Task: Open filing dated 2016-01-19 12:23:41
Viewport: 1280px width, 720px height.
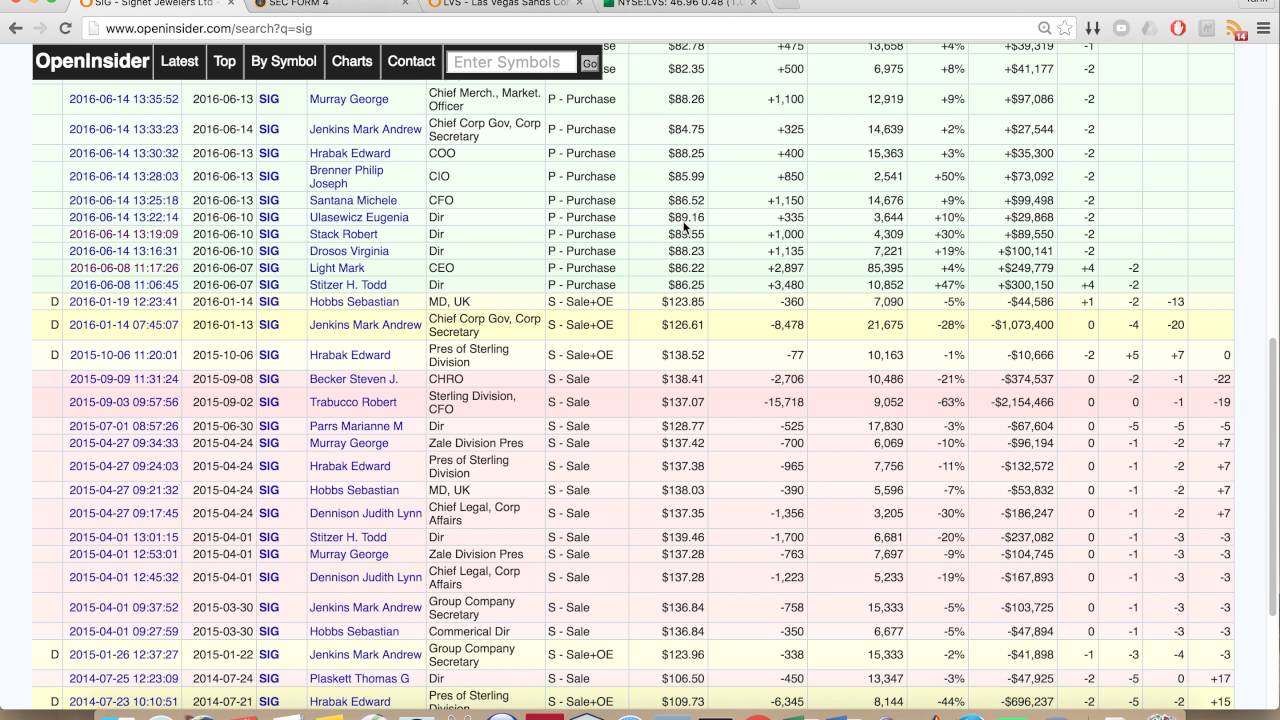Action: (124, 302)
